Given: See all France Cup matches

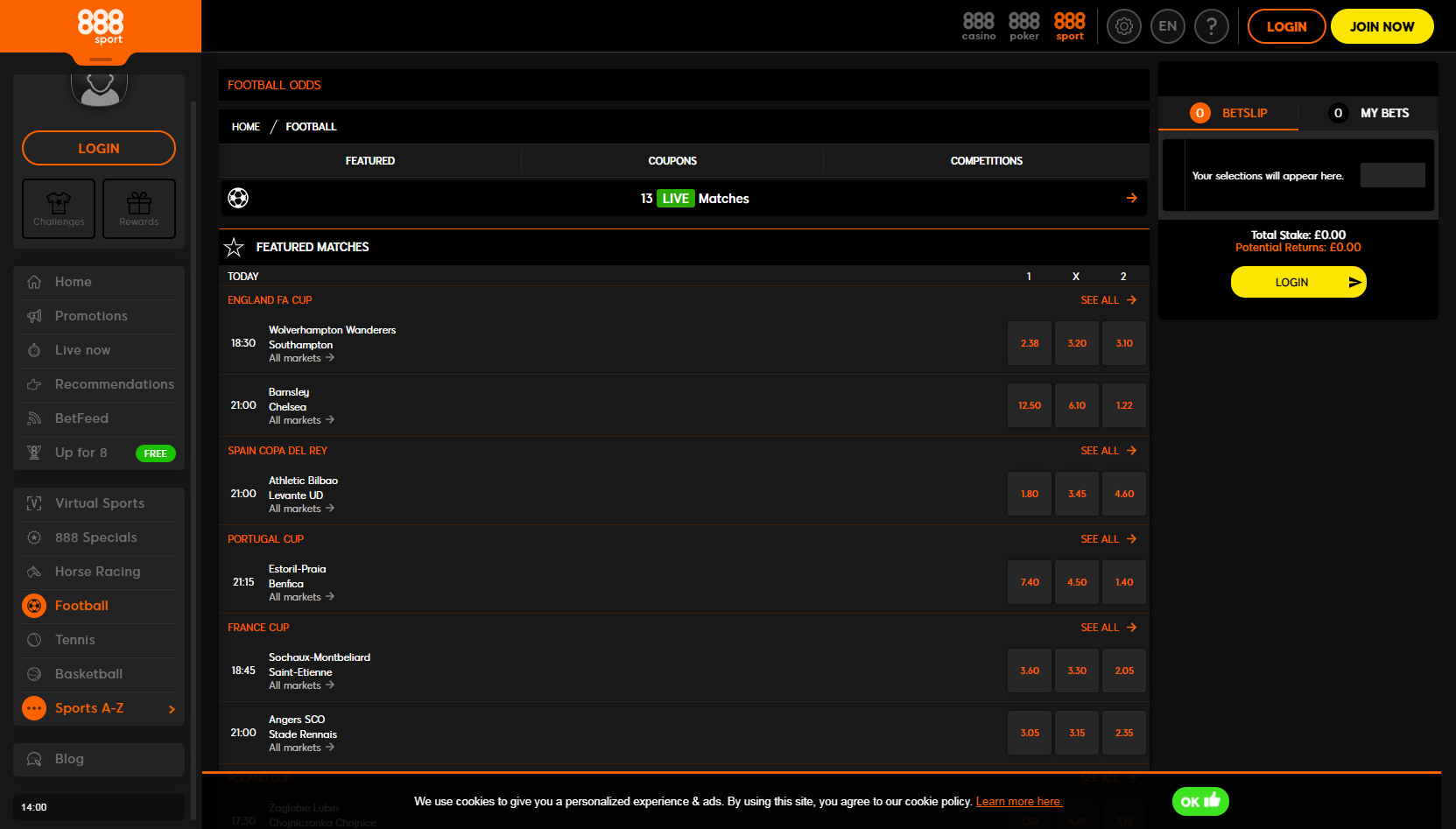Looking at the screenshot, I should (x=1108, y=628).
